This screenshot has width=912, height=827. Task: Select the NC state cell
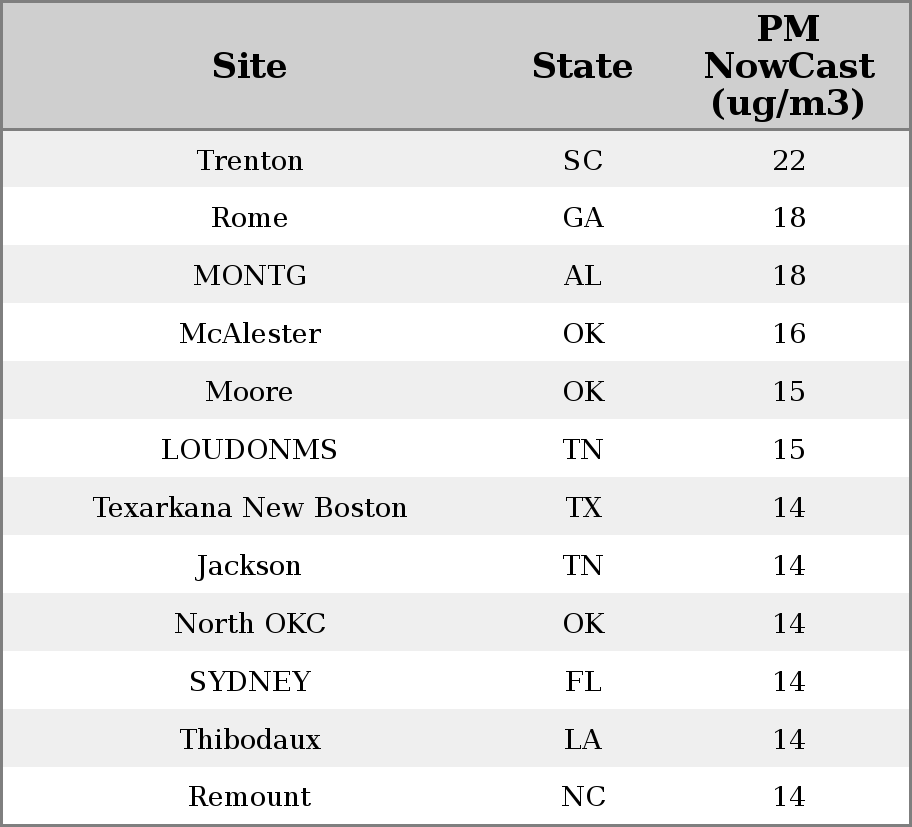583,796
